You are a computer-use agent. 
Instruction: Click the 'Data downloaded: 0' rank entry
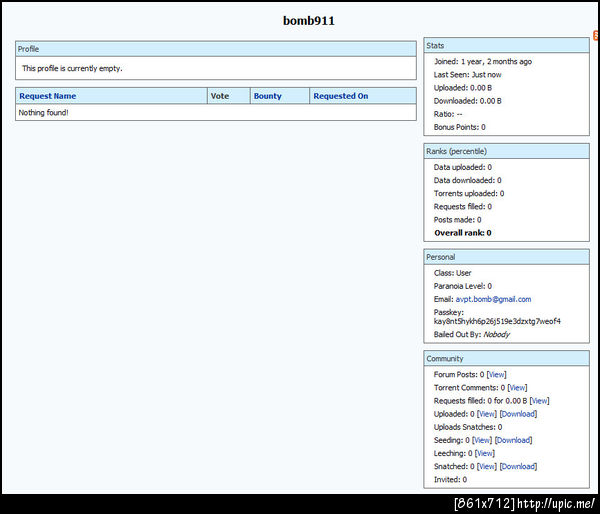coord(467,180)
